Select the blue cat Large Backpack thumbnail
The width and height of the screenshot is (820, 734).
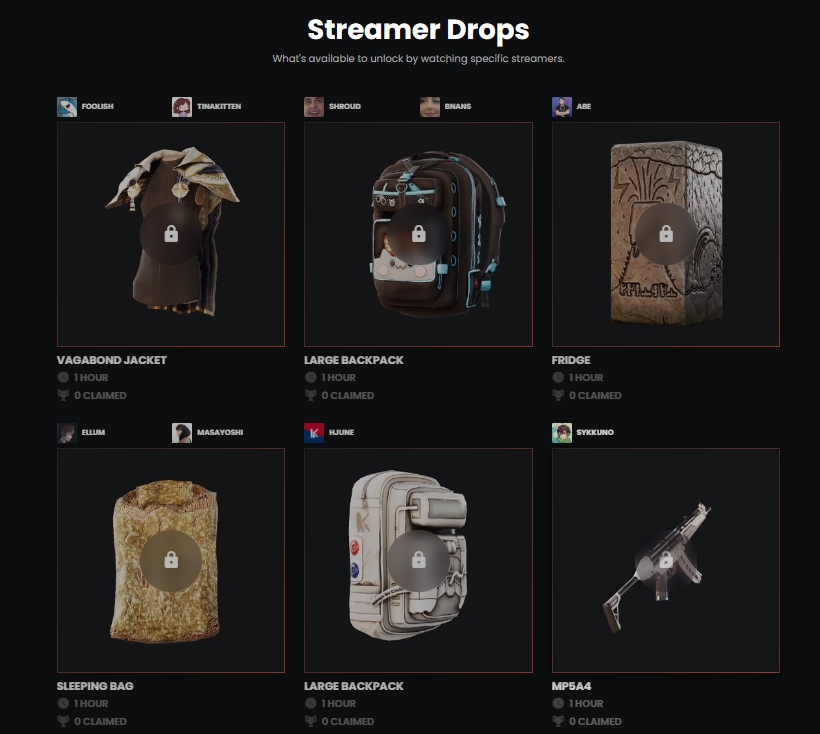click(x=418, y=234)
